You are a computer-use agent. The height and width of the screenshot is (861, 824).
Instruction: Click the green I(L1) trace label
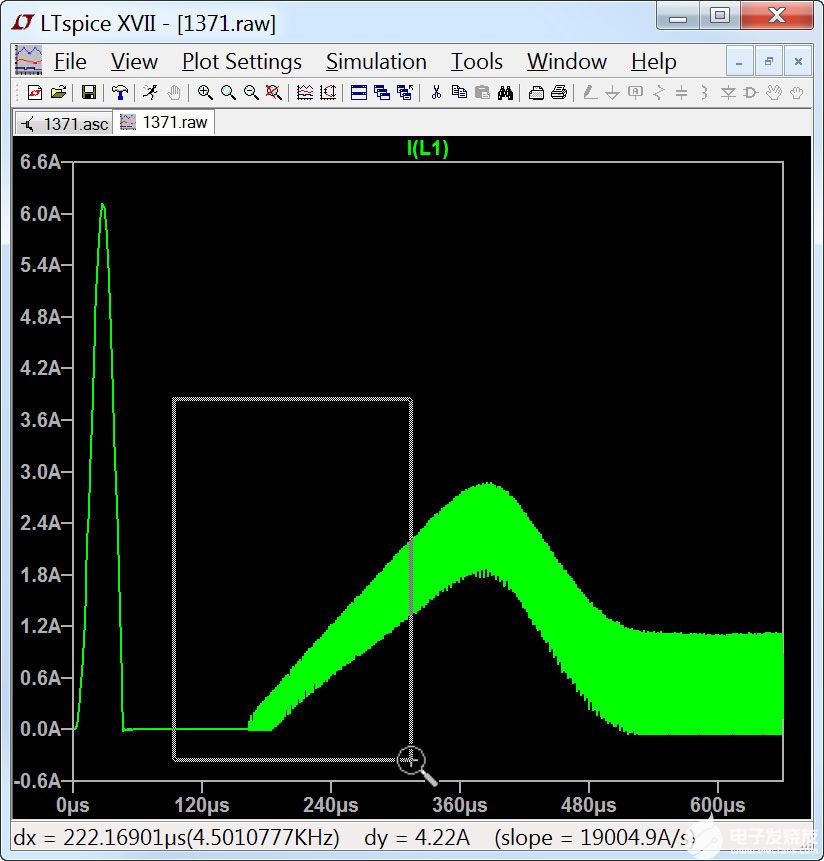[427, 149]
